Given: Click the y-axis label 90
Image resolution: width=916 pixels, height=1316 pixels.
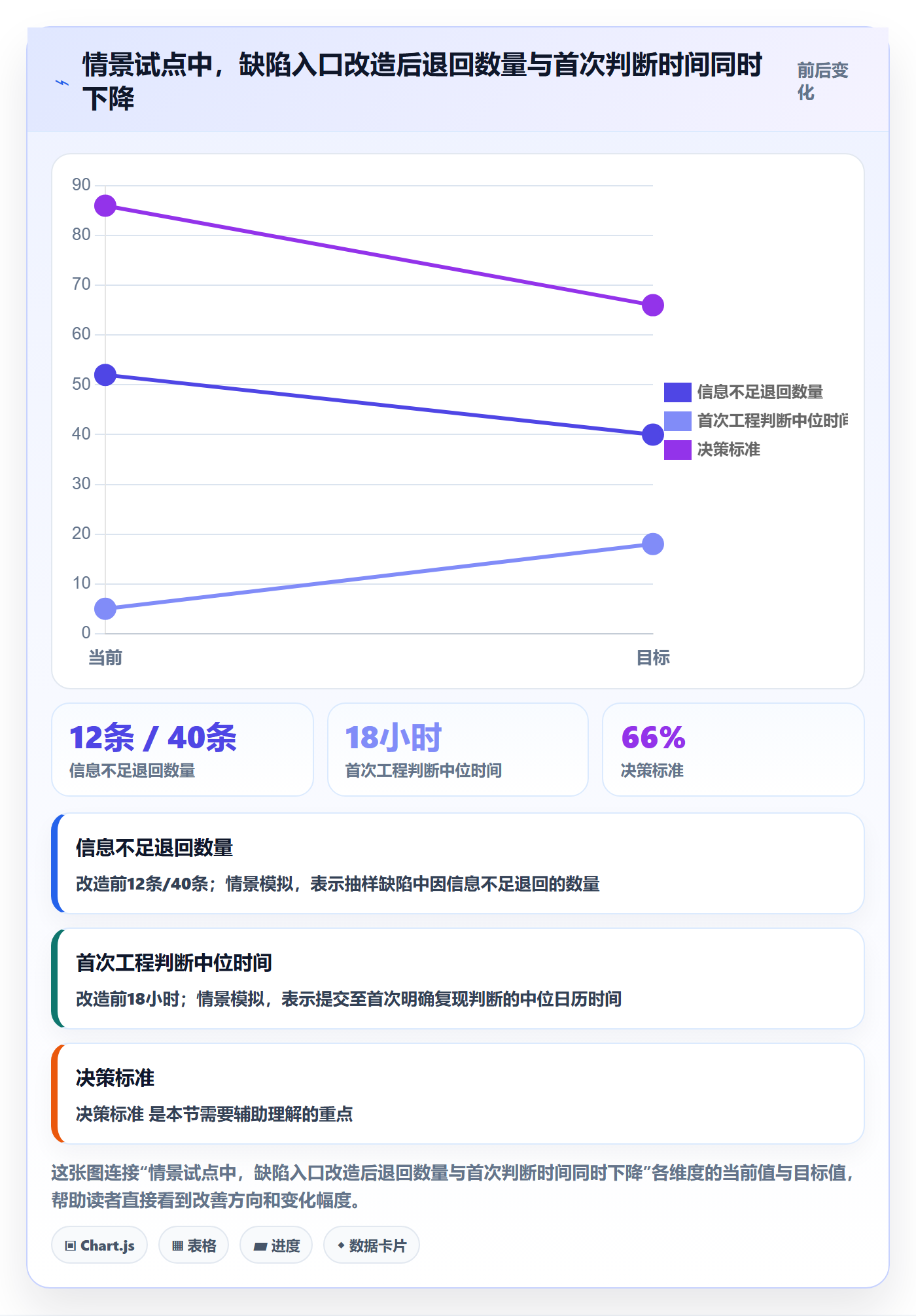Looking at the screenshot, I should click(x=81, y=184).
